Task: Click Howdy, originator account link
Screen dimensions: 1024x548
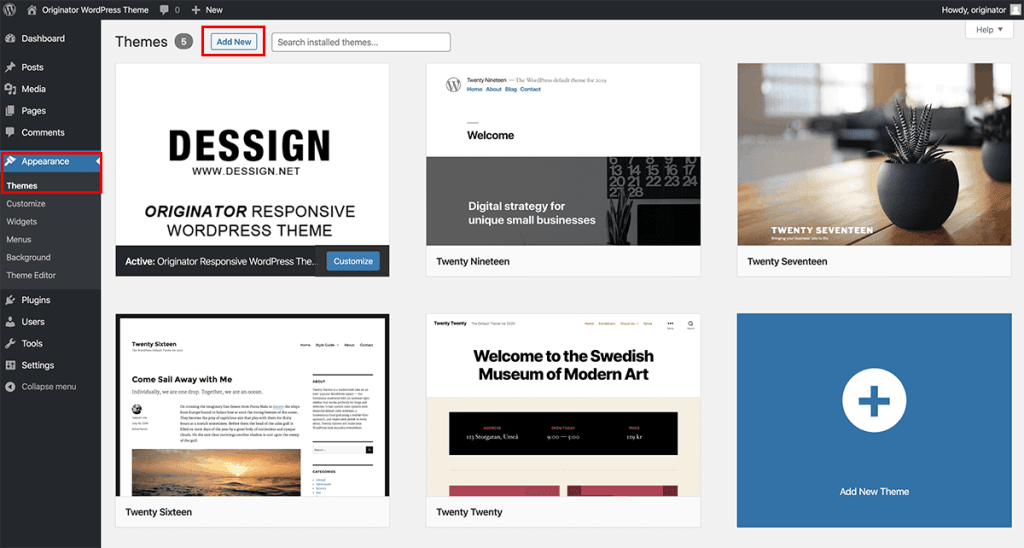Action: click(x=973, y=10)
